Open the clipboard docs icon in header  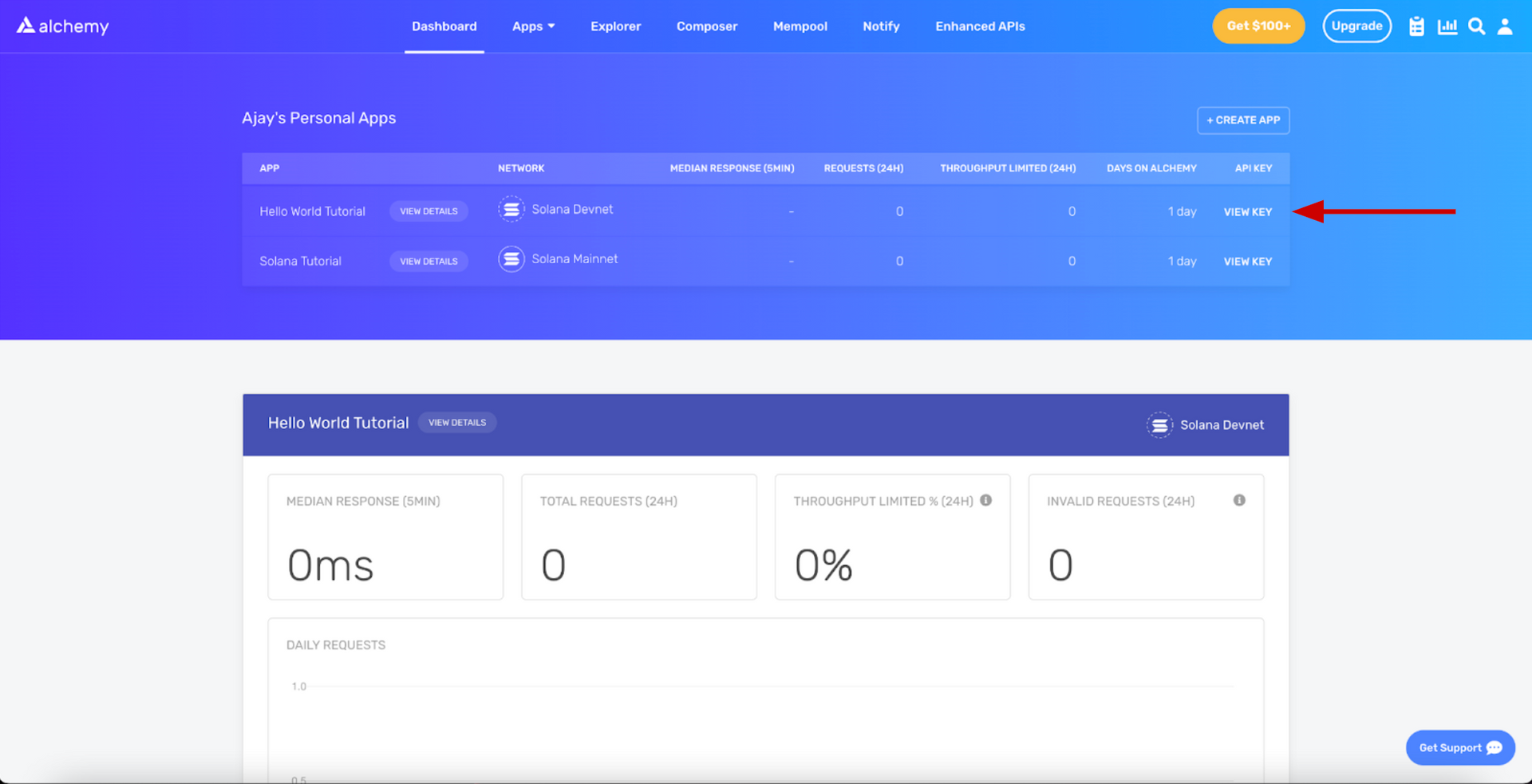(1416, 26)
